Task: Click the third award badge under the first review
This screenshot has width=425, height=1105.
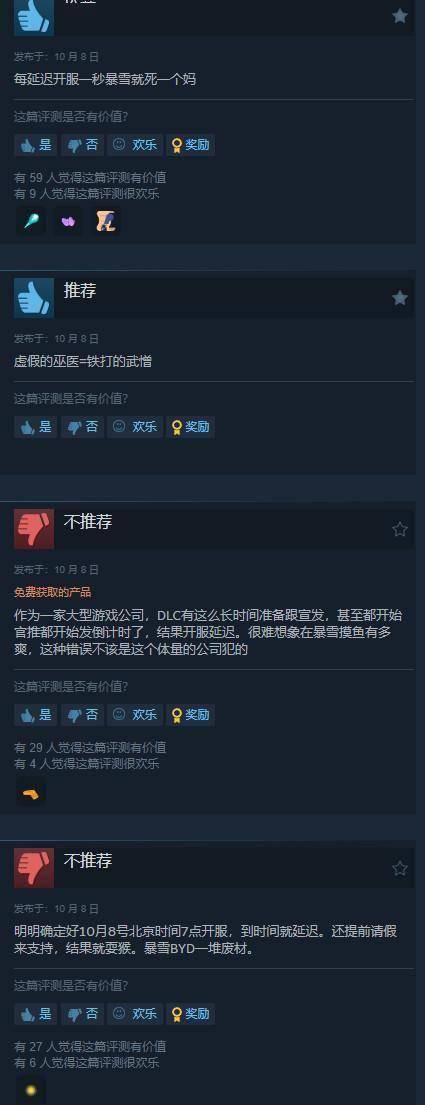Action: (x=106, y=221)
